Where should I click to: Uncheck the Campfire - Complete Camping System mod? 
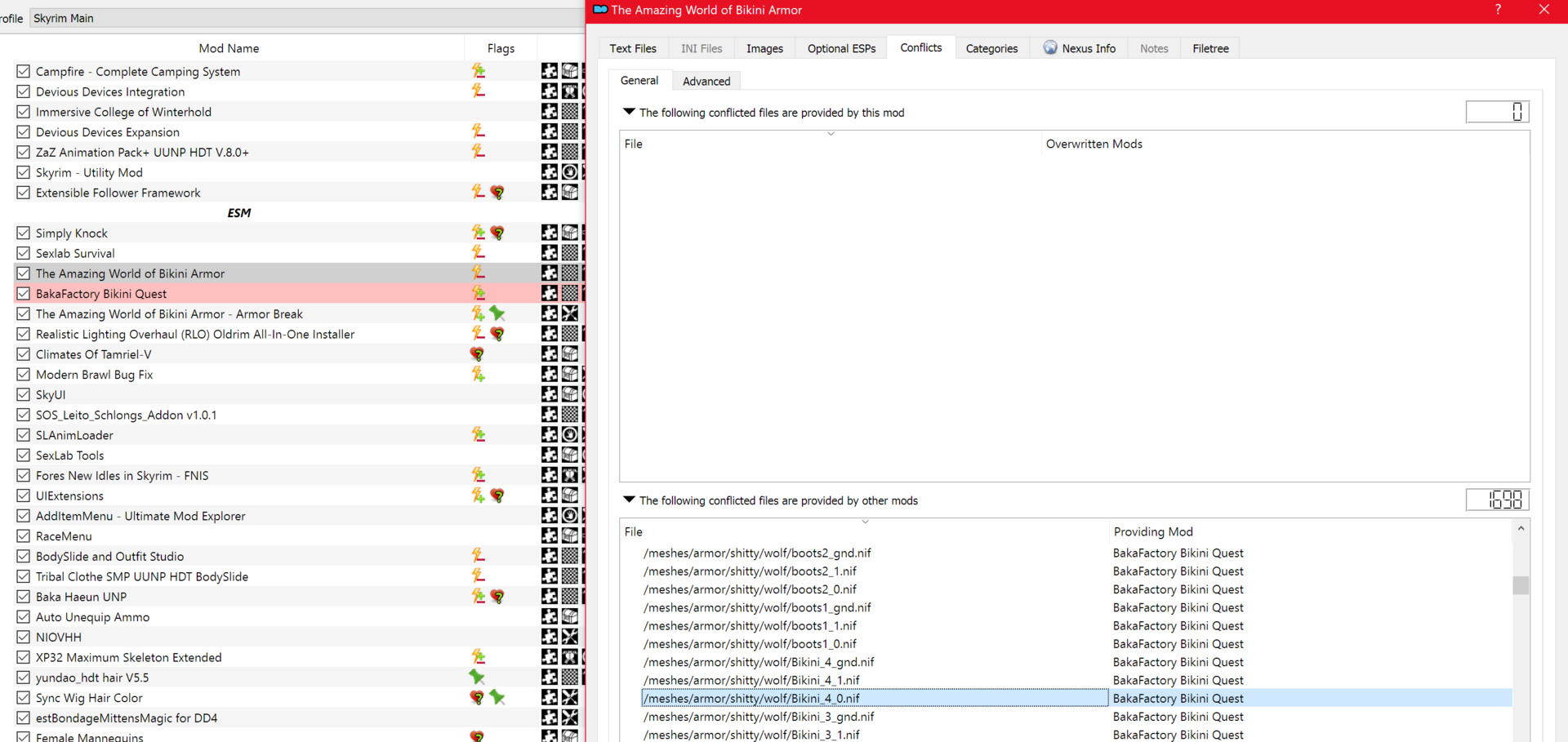(24, 71)
